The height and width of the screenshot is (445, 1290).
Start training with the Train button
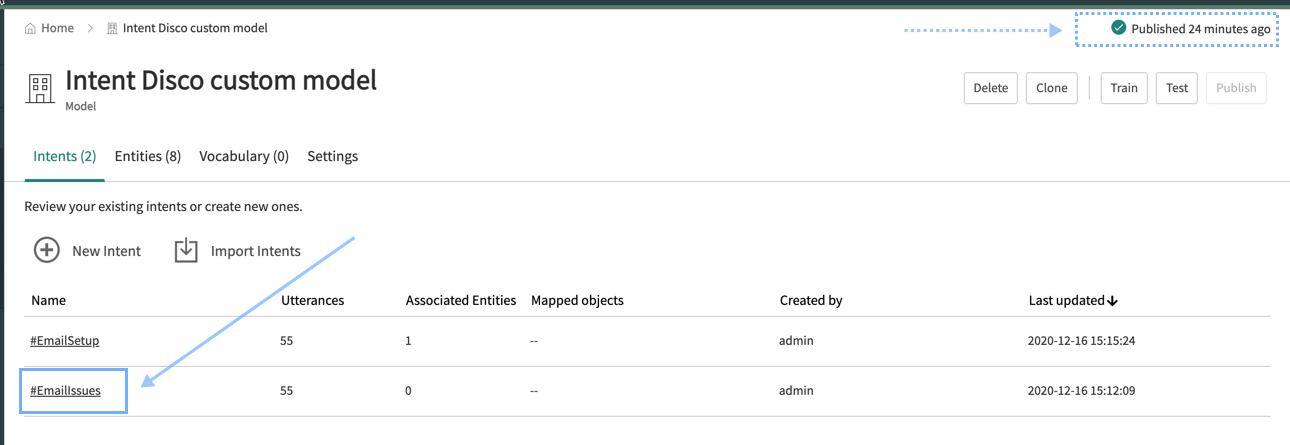coord(1124,88)
